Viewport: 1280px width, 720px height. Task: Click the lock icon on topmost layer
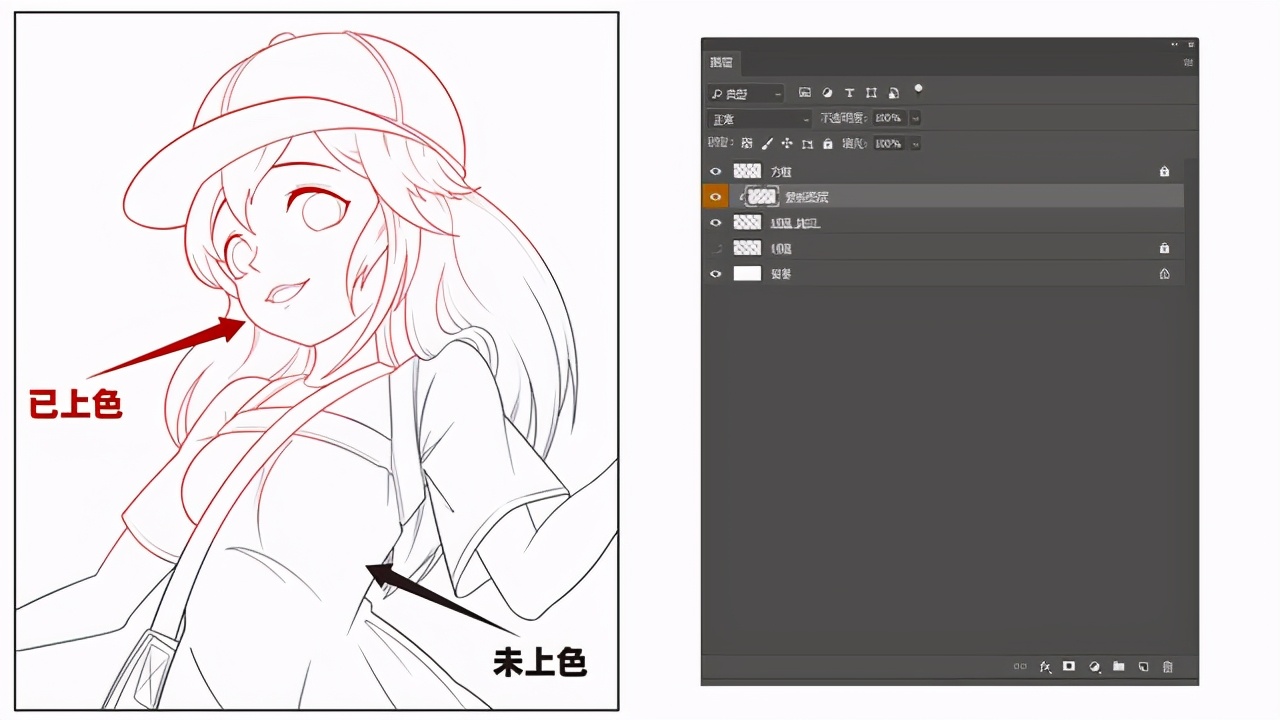[1164, 172]
